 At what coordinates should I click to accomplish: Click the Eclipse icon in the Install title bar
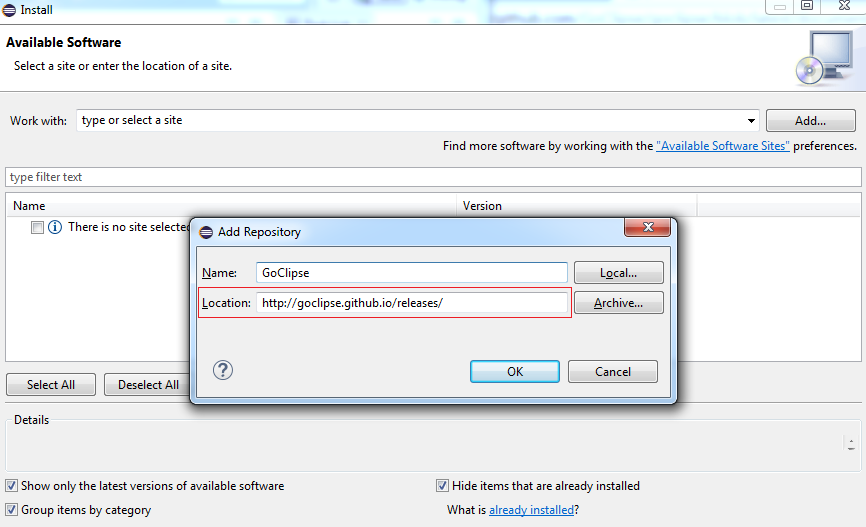9,10
